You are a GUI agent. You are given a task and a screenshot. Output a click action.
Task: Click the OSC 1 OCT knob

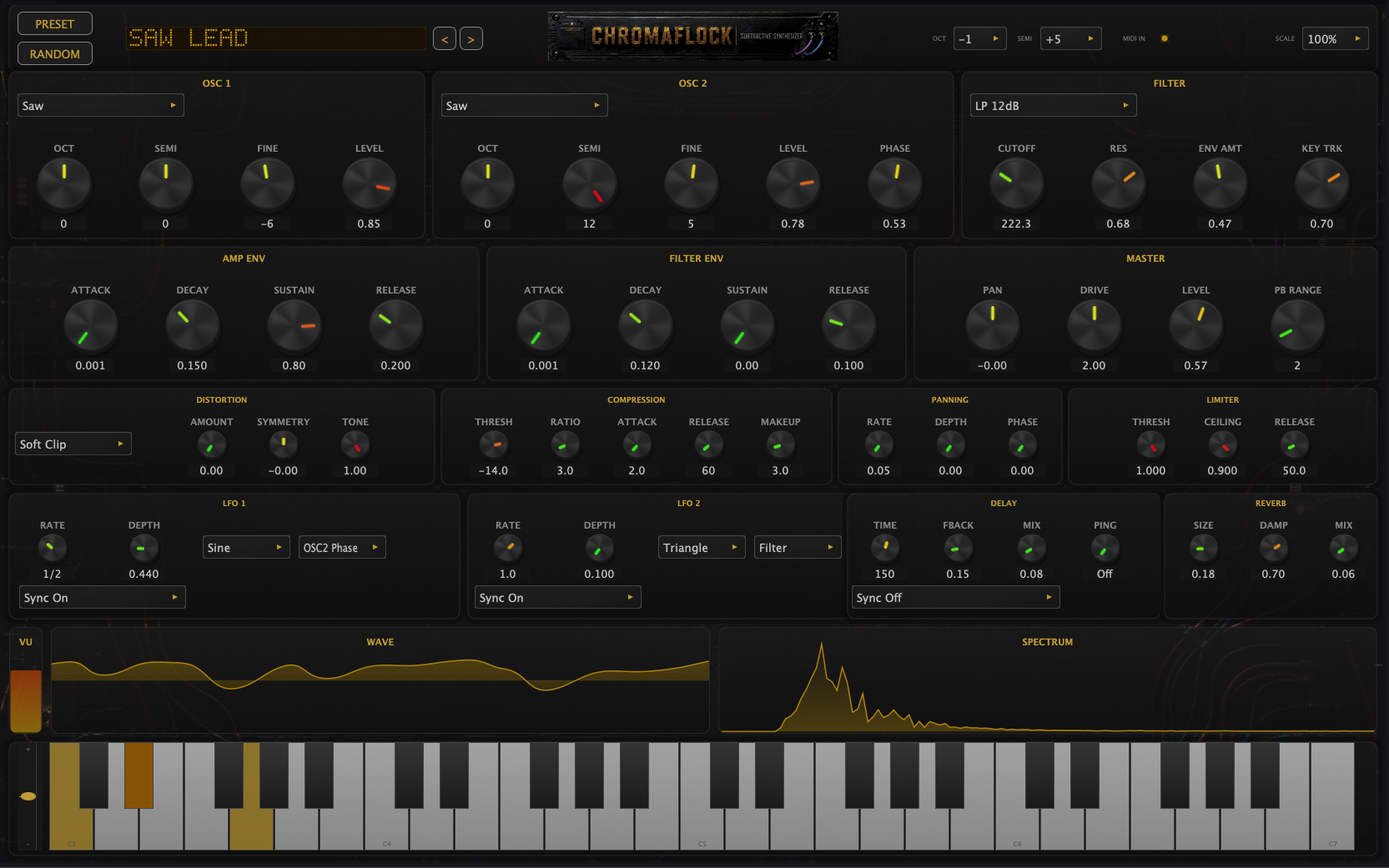(x=64, y=183)
